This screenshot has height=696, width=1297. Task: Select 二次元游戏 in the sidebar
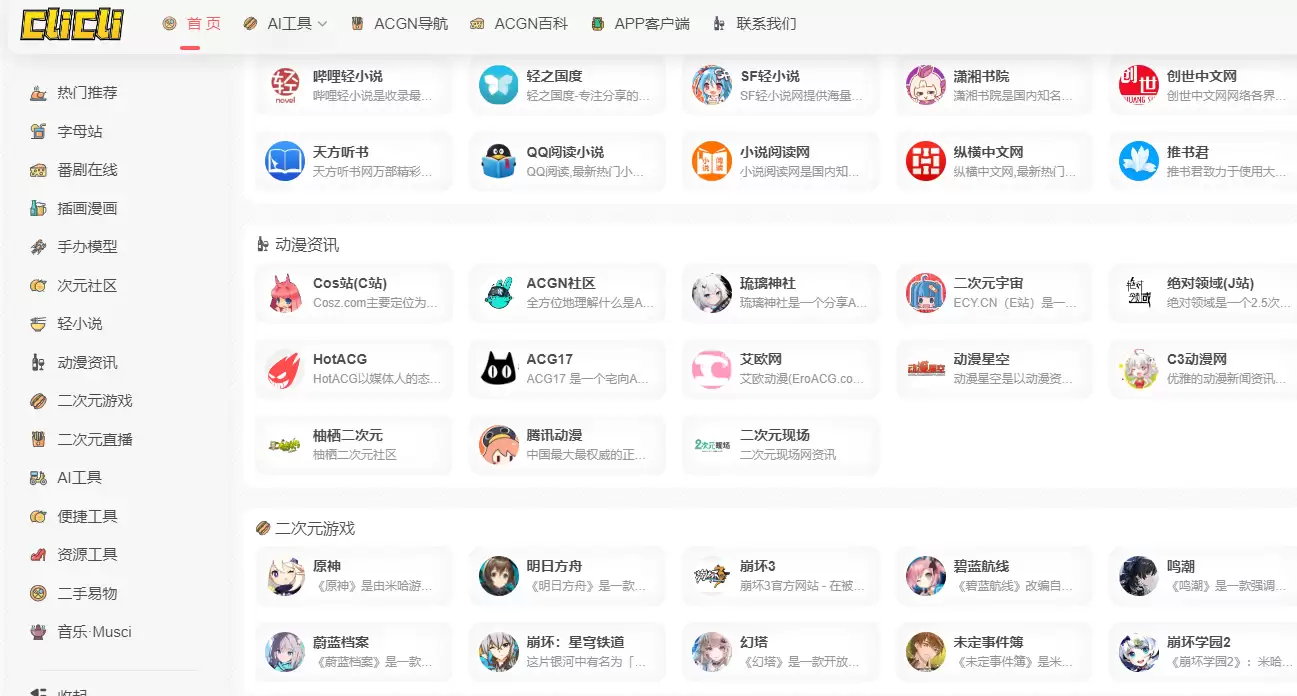[95, 401]
